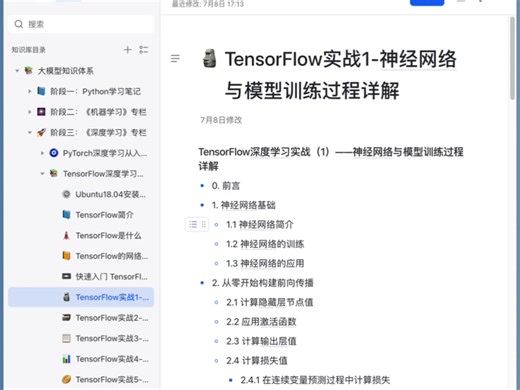The image size is (520, 390).
Task: Jump to 2.4 计算损失值
Action: [x=257, y=360]
